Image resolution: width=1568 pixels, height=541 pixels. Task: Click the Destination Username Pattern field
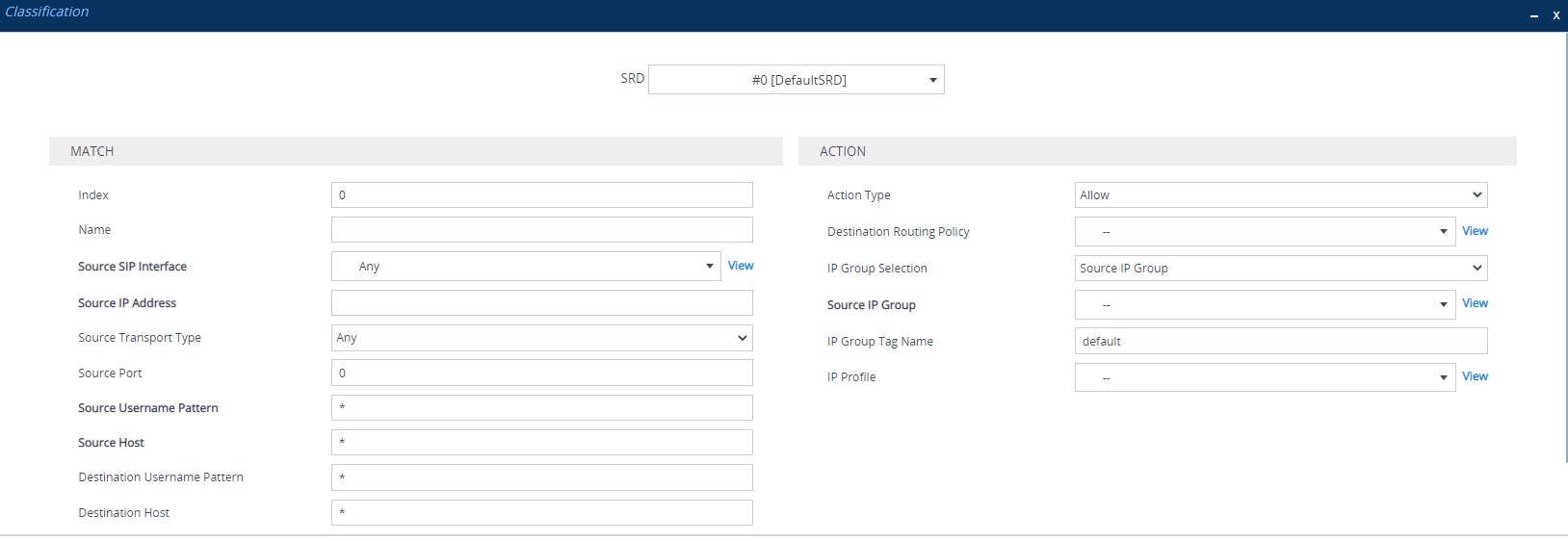pos(541,477)
